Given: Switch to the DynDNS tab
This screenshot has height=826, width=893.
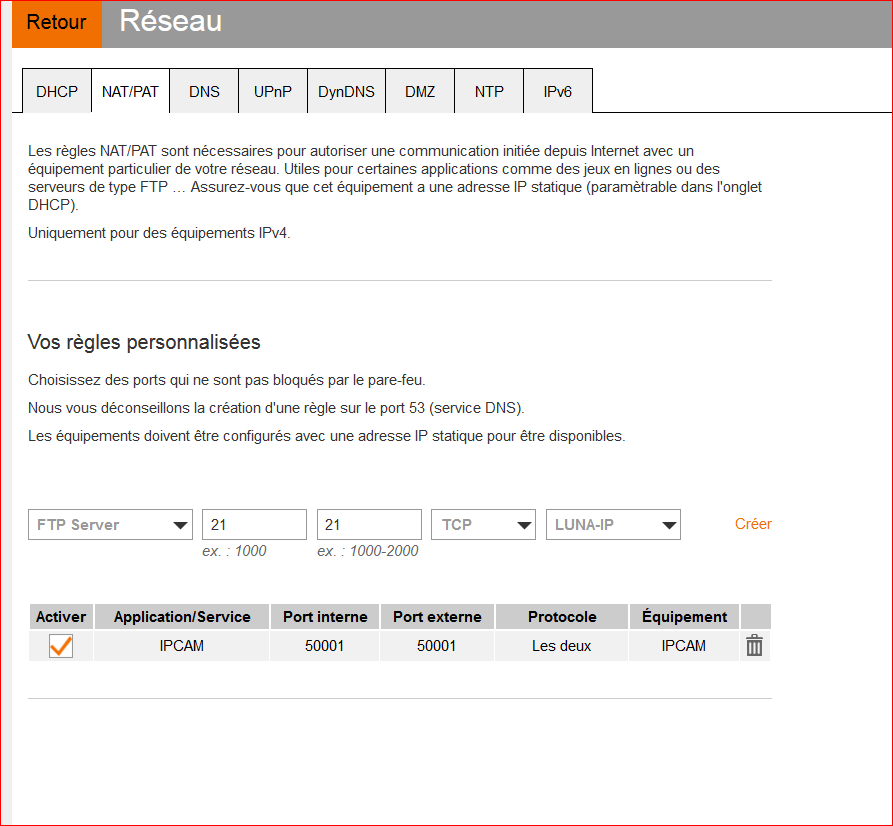Looking at the screenshot, I should pos(346,91).
